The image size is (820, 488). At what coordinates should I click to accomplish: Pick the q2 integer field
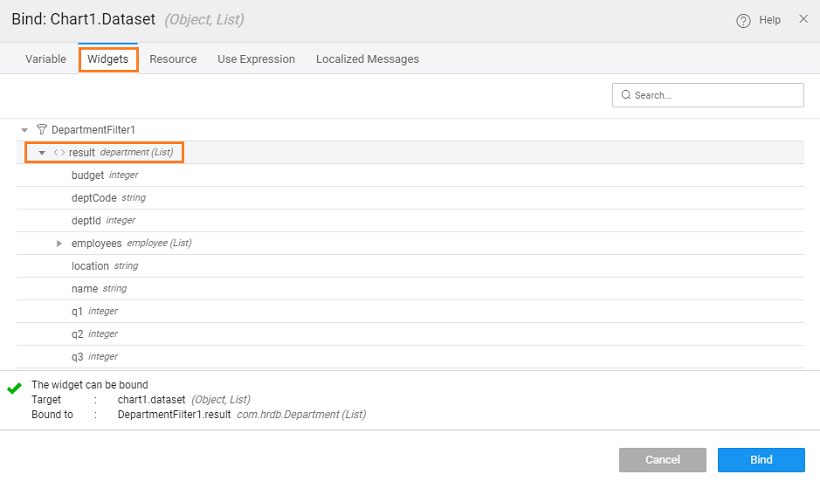click(x=78, y=334)
